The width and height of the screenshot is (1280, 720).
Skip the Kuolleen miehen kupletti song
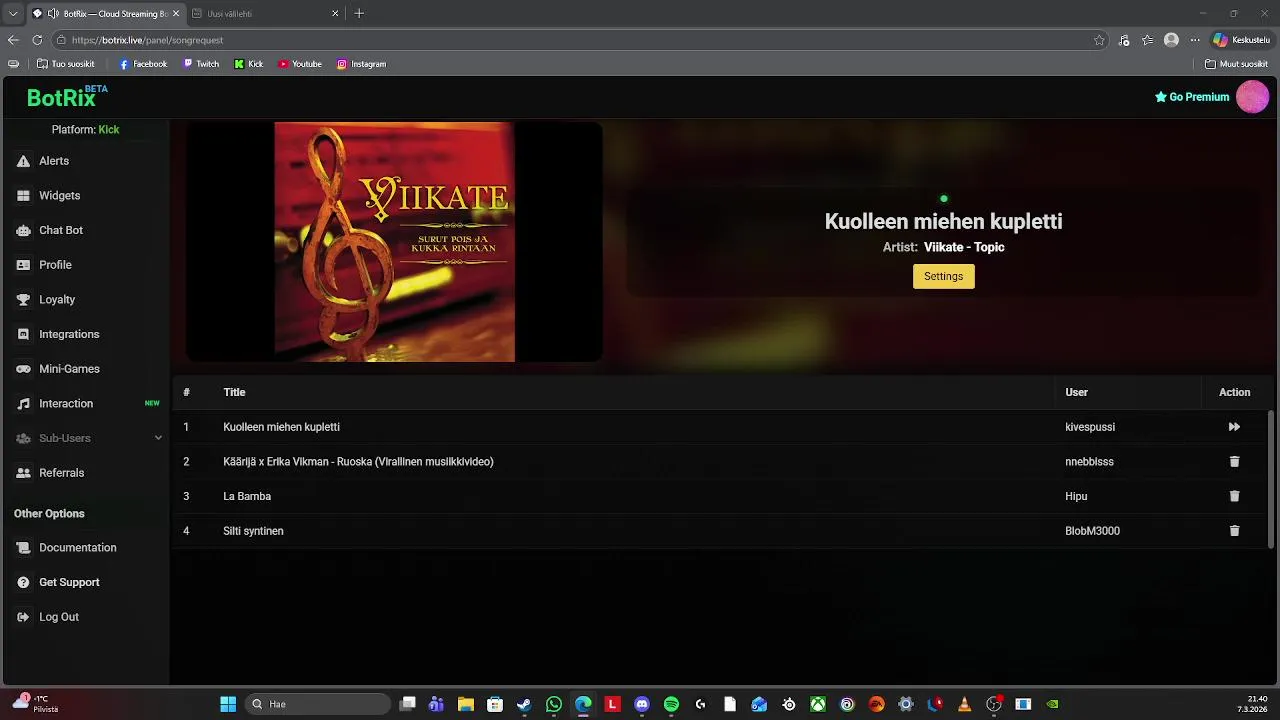1234,427
